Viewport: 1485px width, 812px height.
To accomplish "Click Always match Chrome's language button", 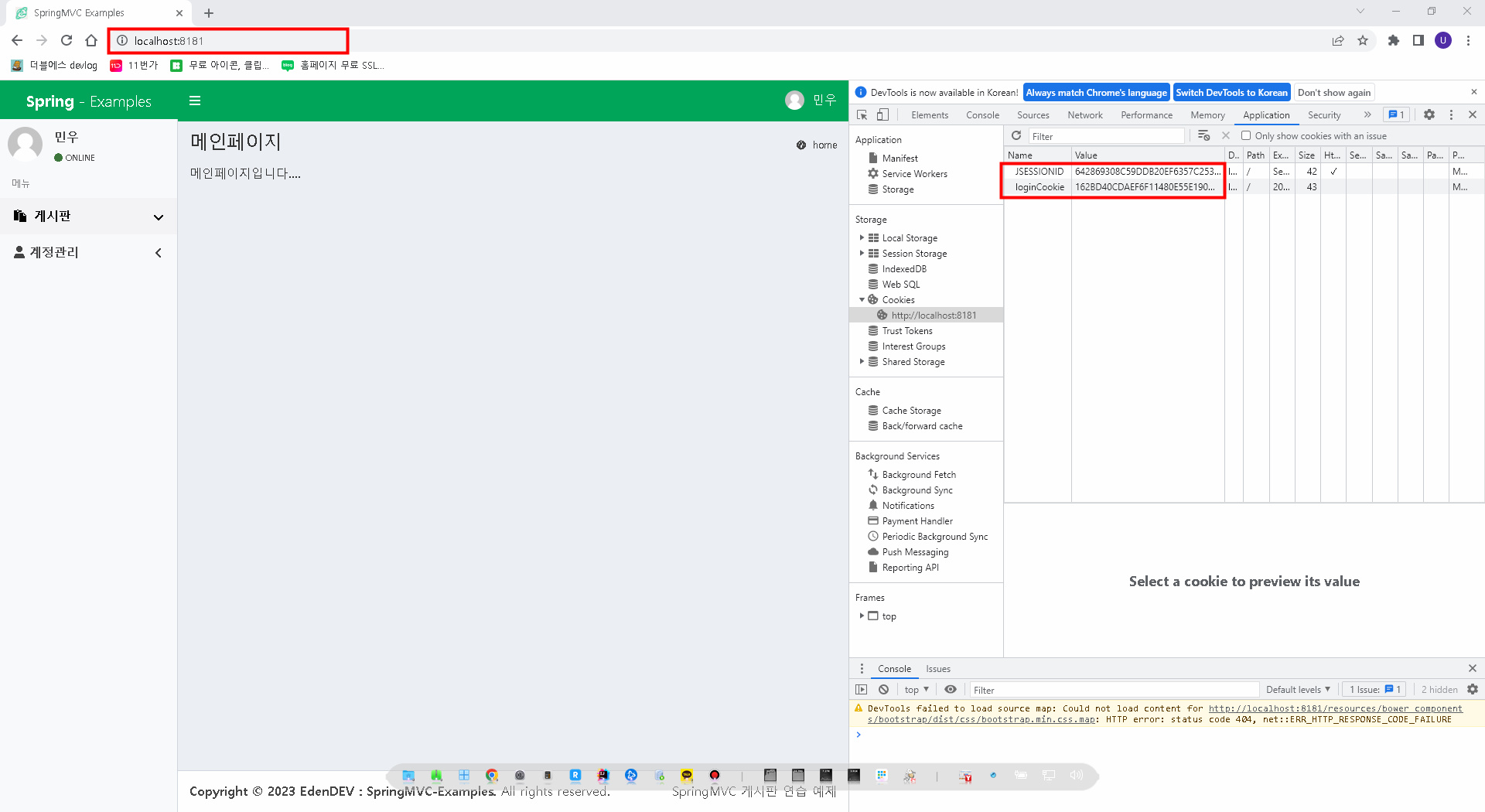I will point(1096,92).
